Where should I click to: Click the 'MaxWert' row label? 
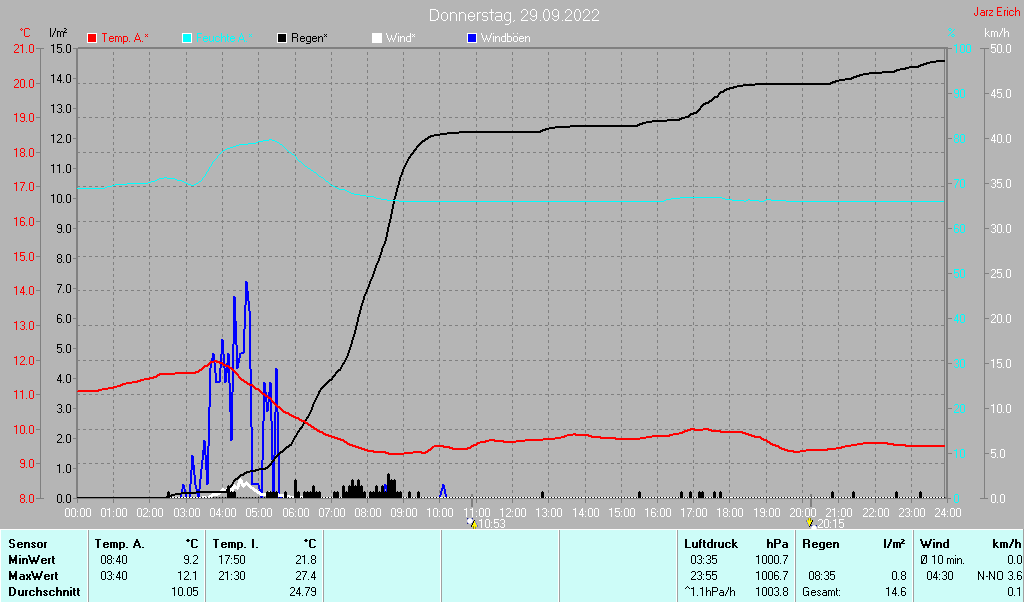point(33,577)
